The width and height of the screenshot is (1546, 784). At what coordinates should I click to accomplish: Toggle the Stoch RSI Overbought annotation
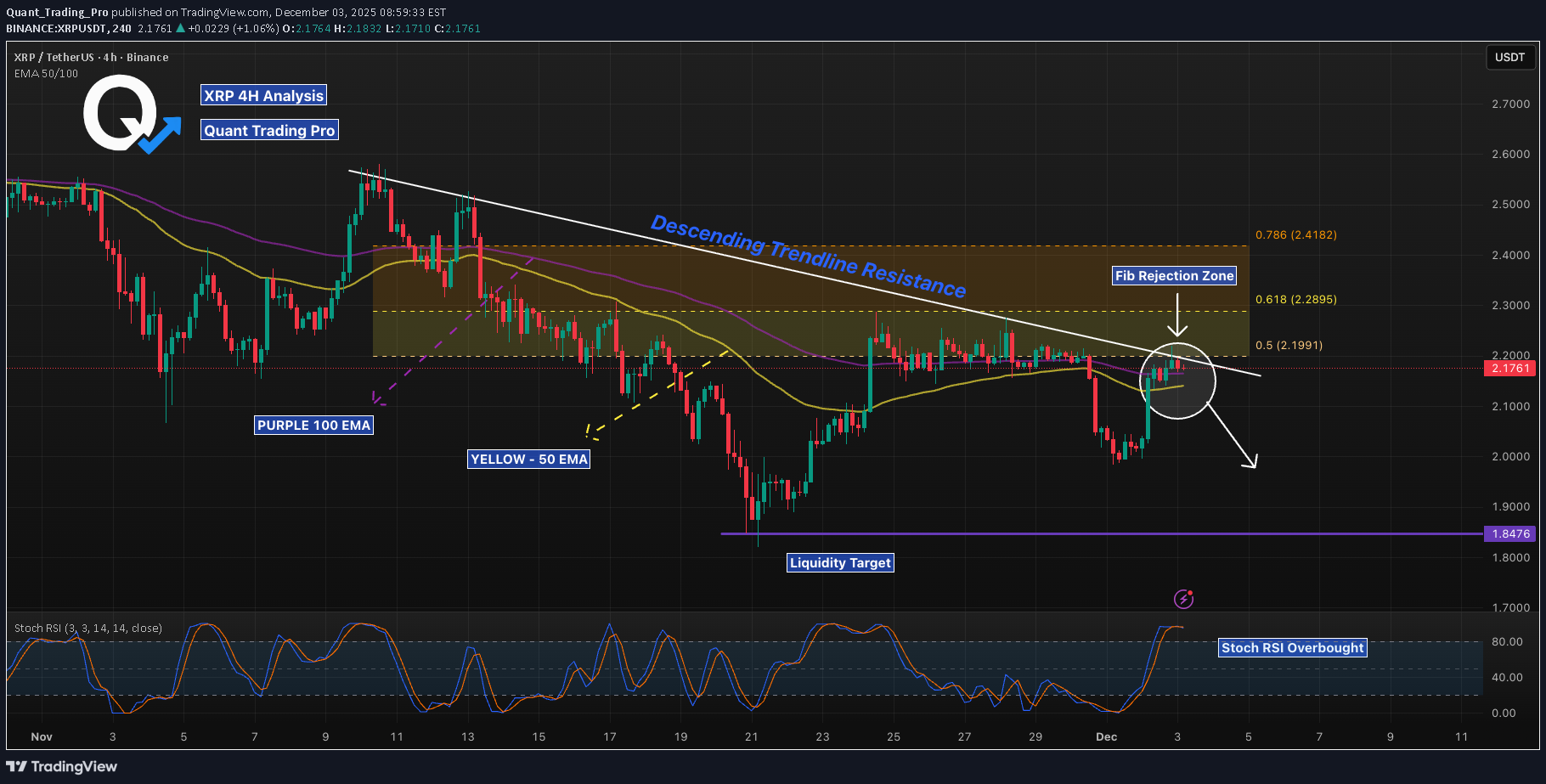(1292, 647)
